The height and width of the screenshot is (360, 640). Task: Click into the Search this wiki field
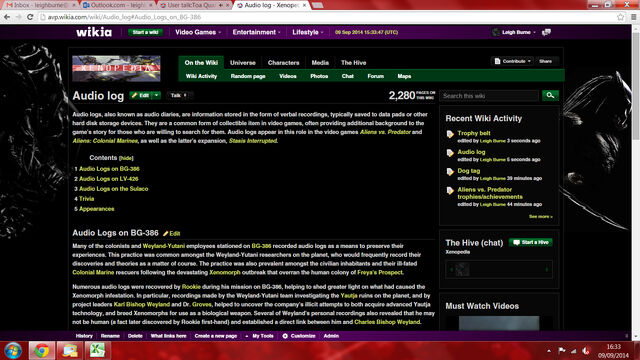click(489, 96)
